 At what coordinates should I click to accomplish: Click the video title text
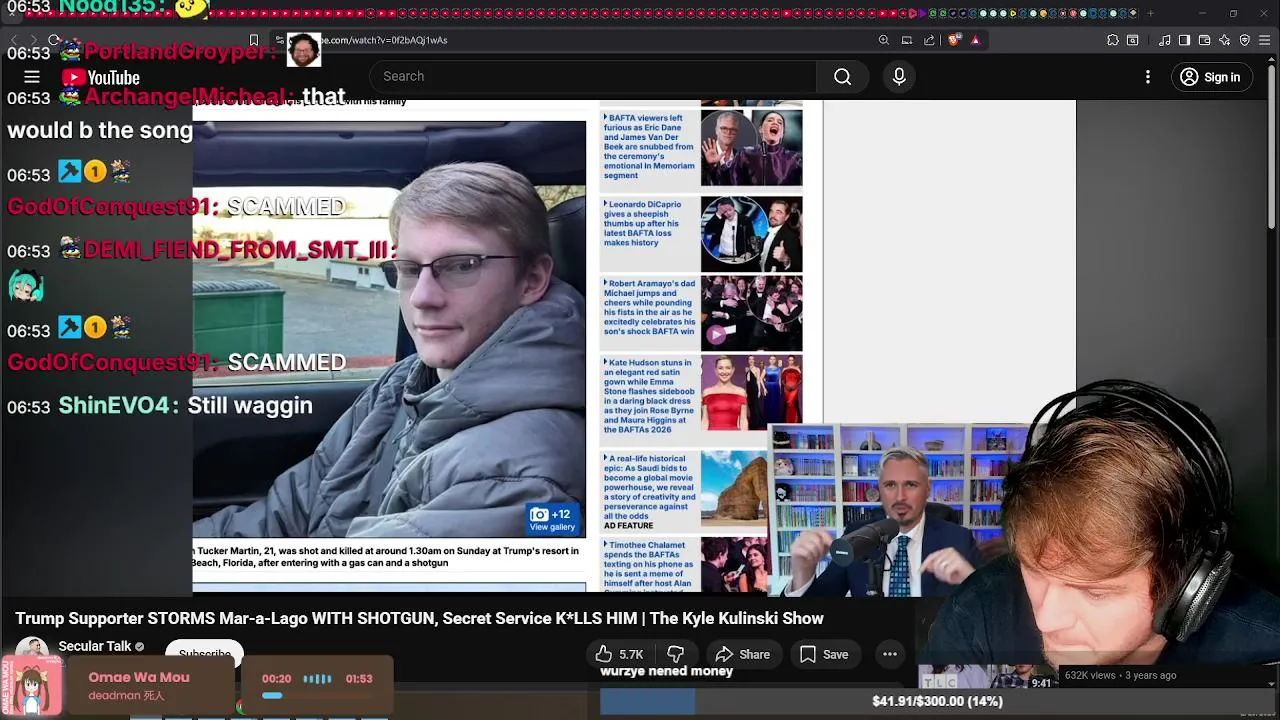419,619
